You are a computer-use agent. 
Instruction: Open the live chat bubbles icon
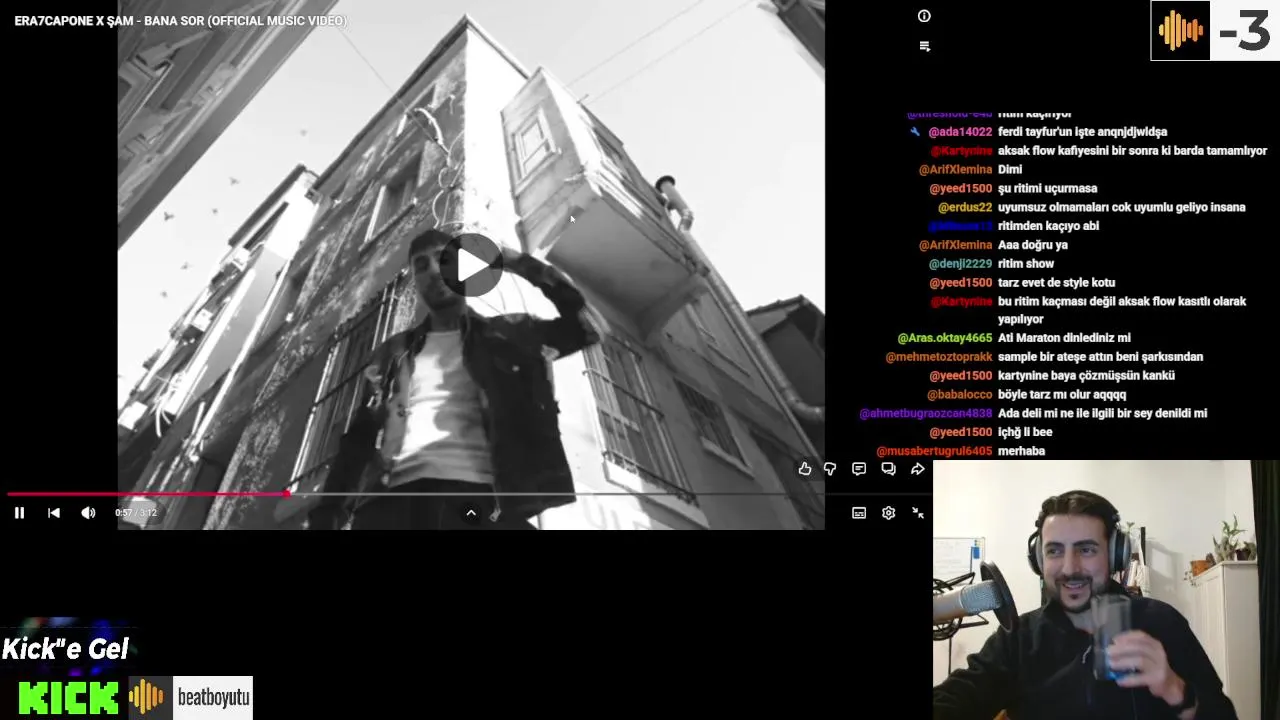(x=888, y=469)
